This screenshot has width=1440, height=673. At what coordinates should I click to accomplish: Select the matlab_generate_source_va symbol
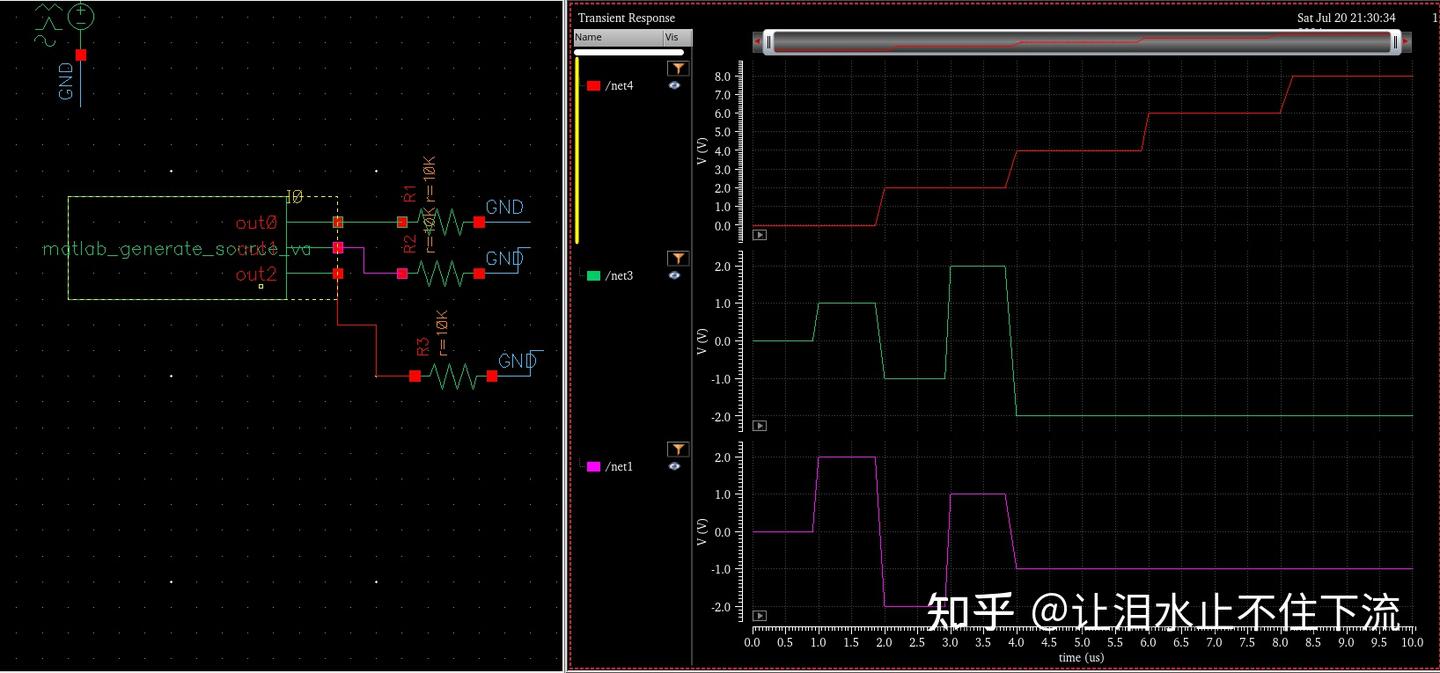tap(175, 248)
